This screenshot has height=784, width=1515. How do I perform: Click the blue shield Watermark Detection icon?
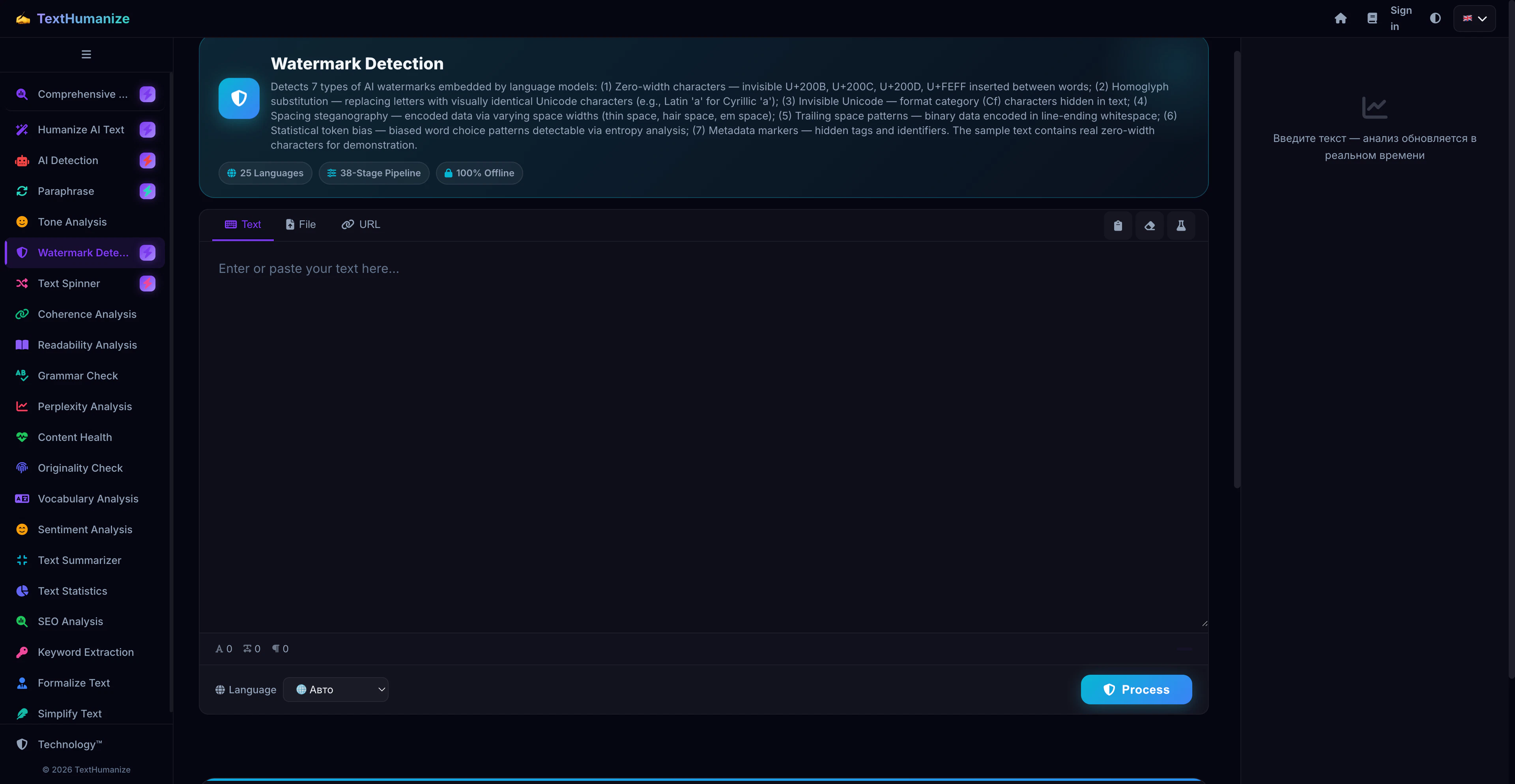click(239, 98)
